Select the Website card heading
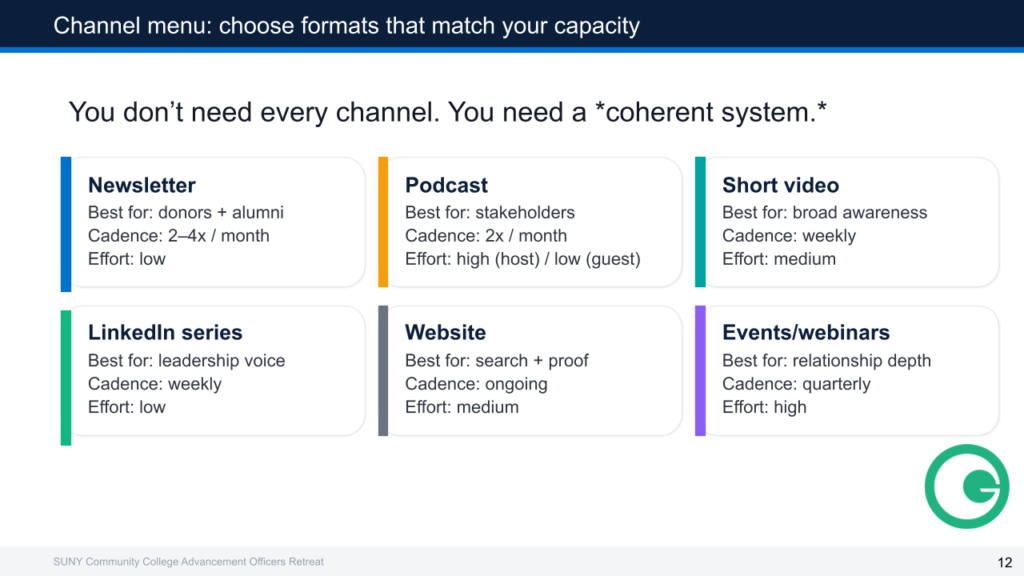This screenshot has height=576, width=1024. point(445,332)
